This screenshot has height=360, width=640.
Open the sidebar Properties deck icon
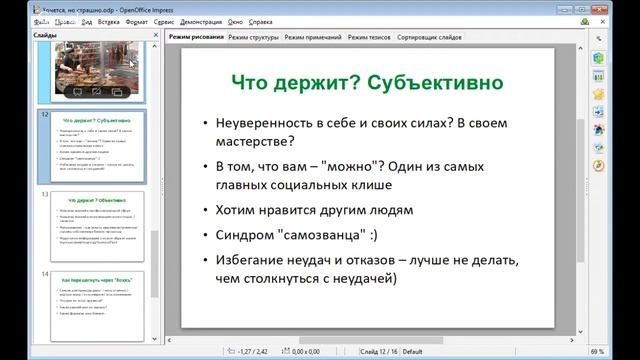(598, 58)
